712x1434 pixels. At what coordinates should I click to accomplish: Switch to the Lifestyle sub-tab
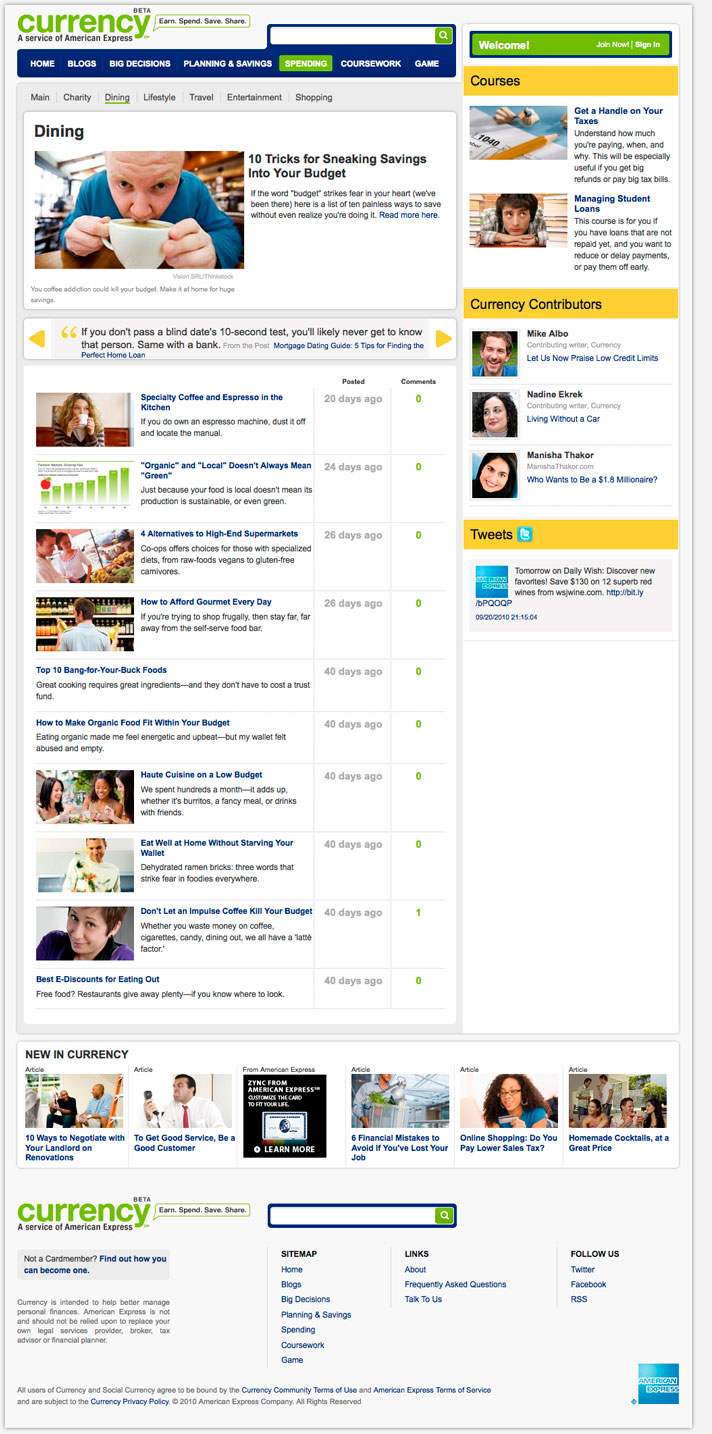(159, 97)
